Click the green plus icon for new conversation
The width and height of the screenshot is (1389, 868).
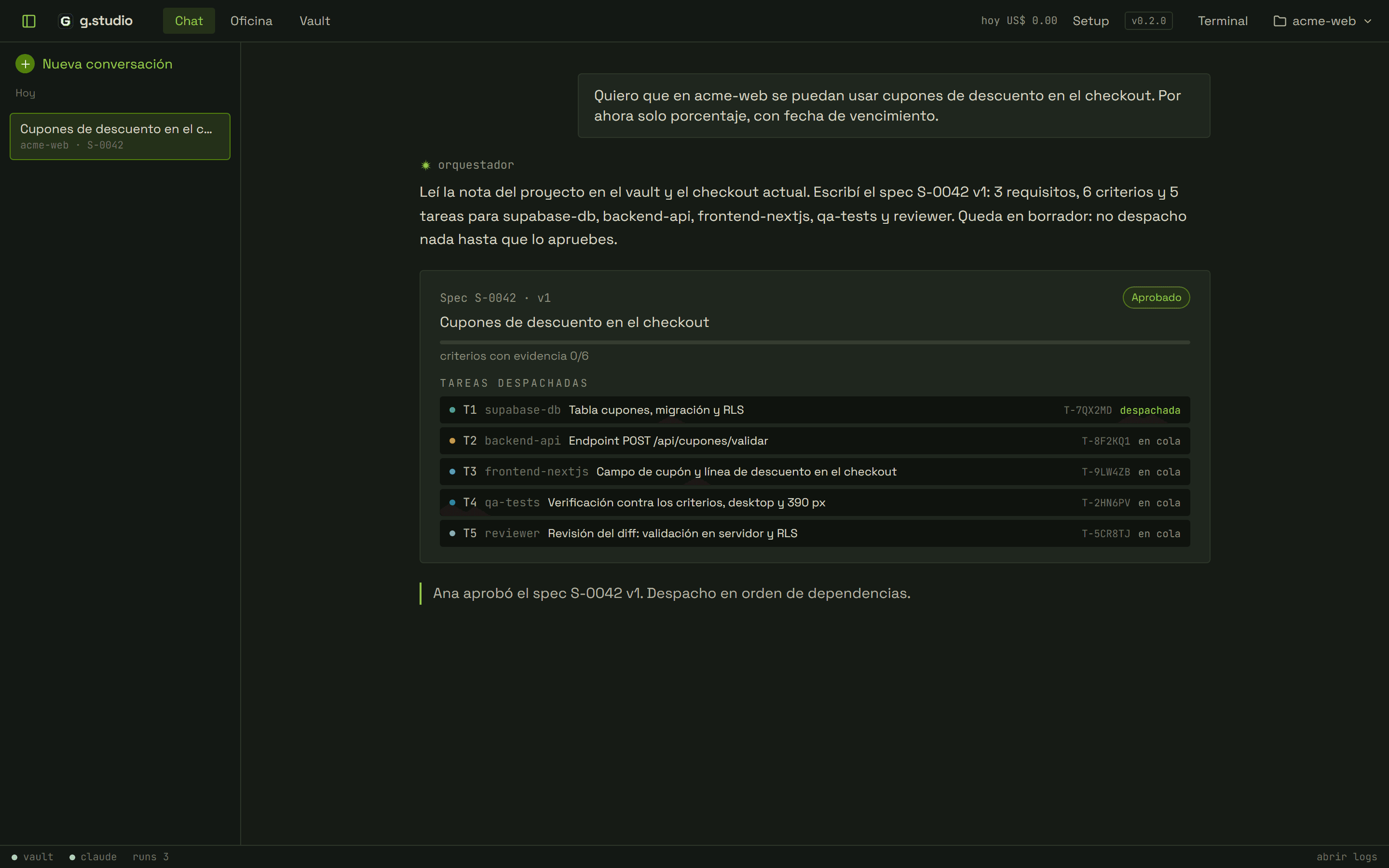(25, 64)
